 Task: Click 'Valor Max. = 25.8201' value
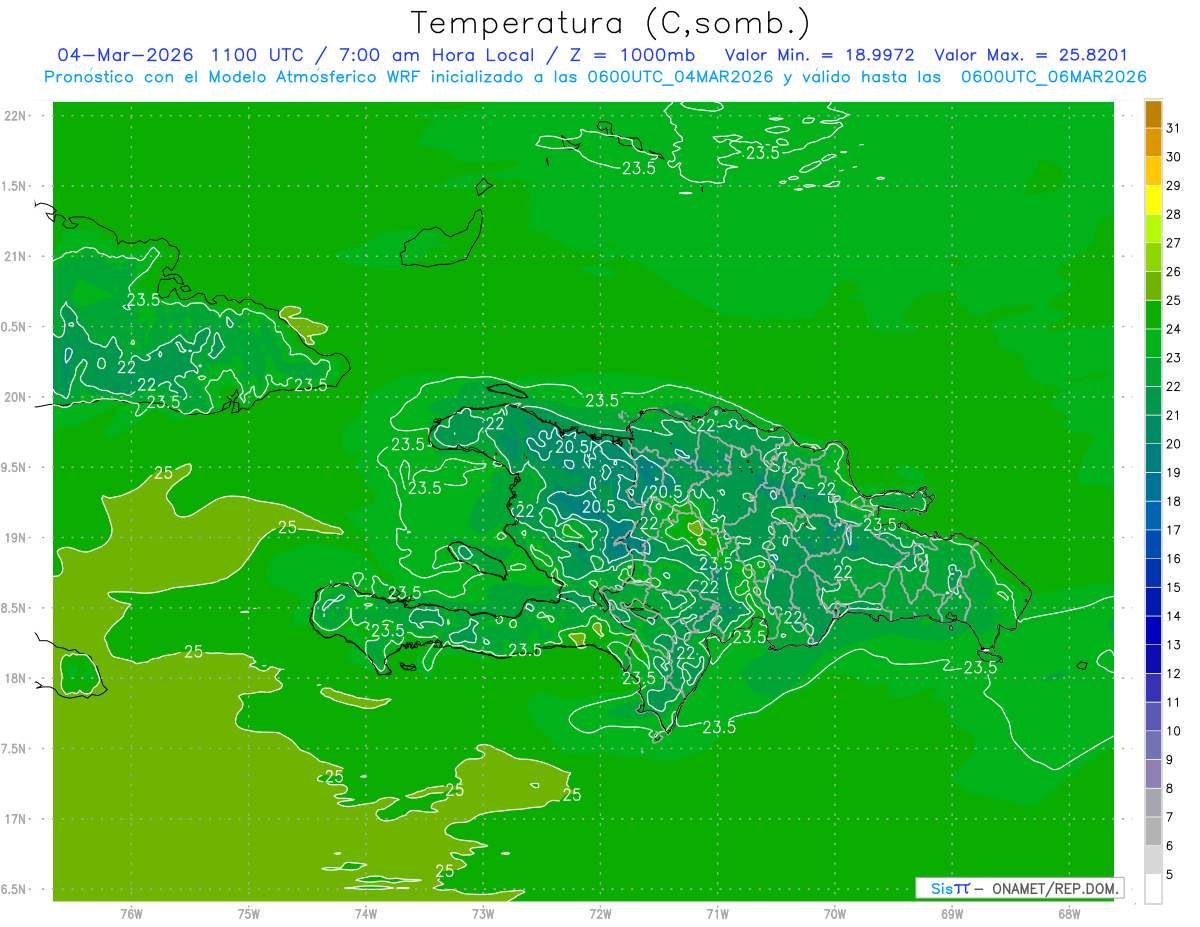point(1030,55)
